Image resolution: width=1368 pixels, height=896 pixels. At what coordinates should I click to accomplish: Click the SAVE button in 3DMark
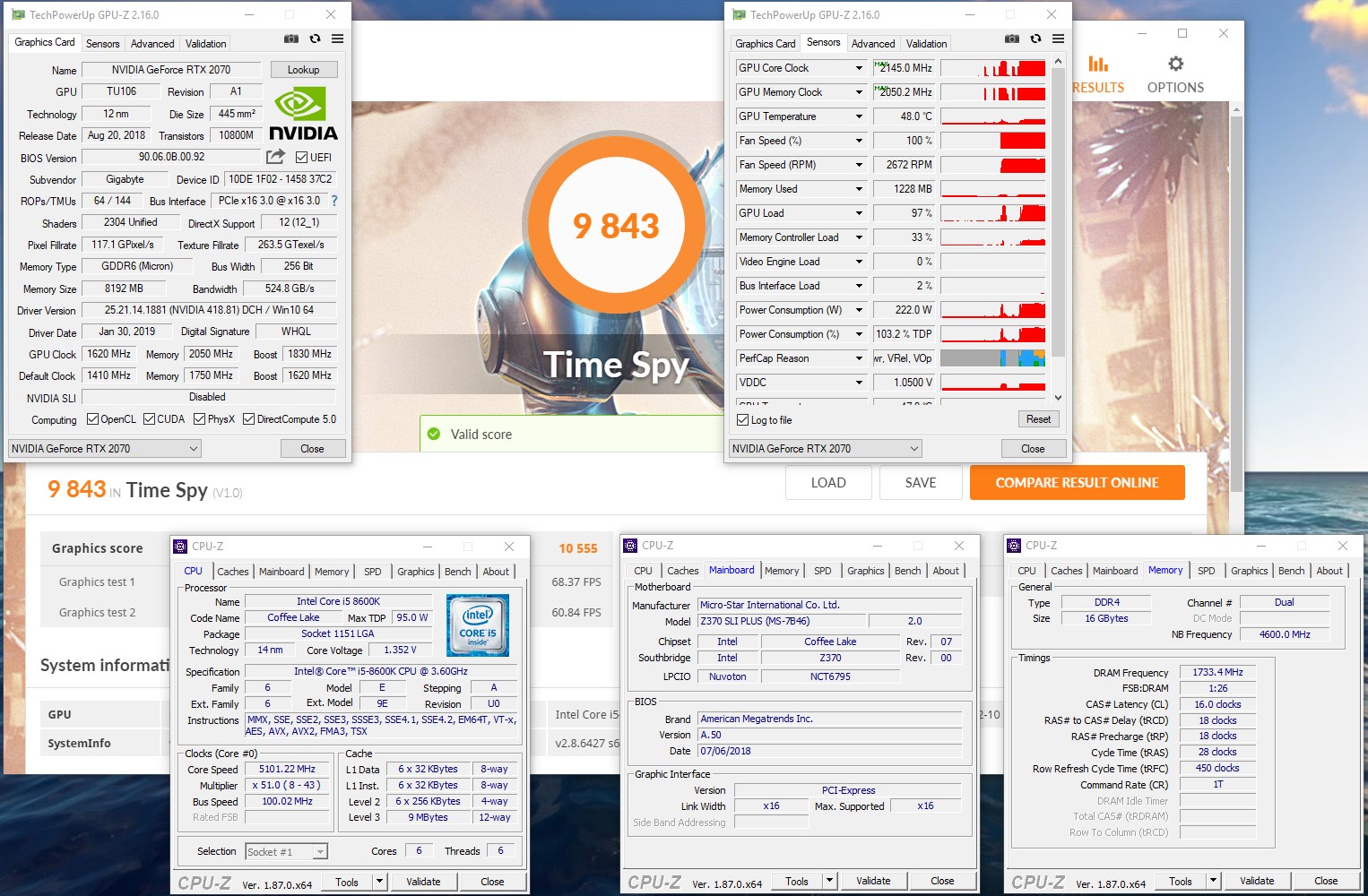point(920,482)
